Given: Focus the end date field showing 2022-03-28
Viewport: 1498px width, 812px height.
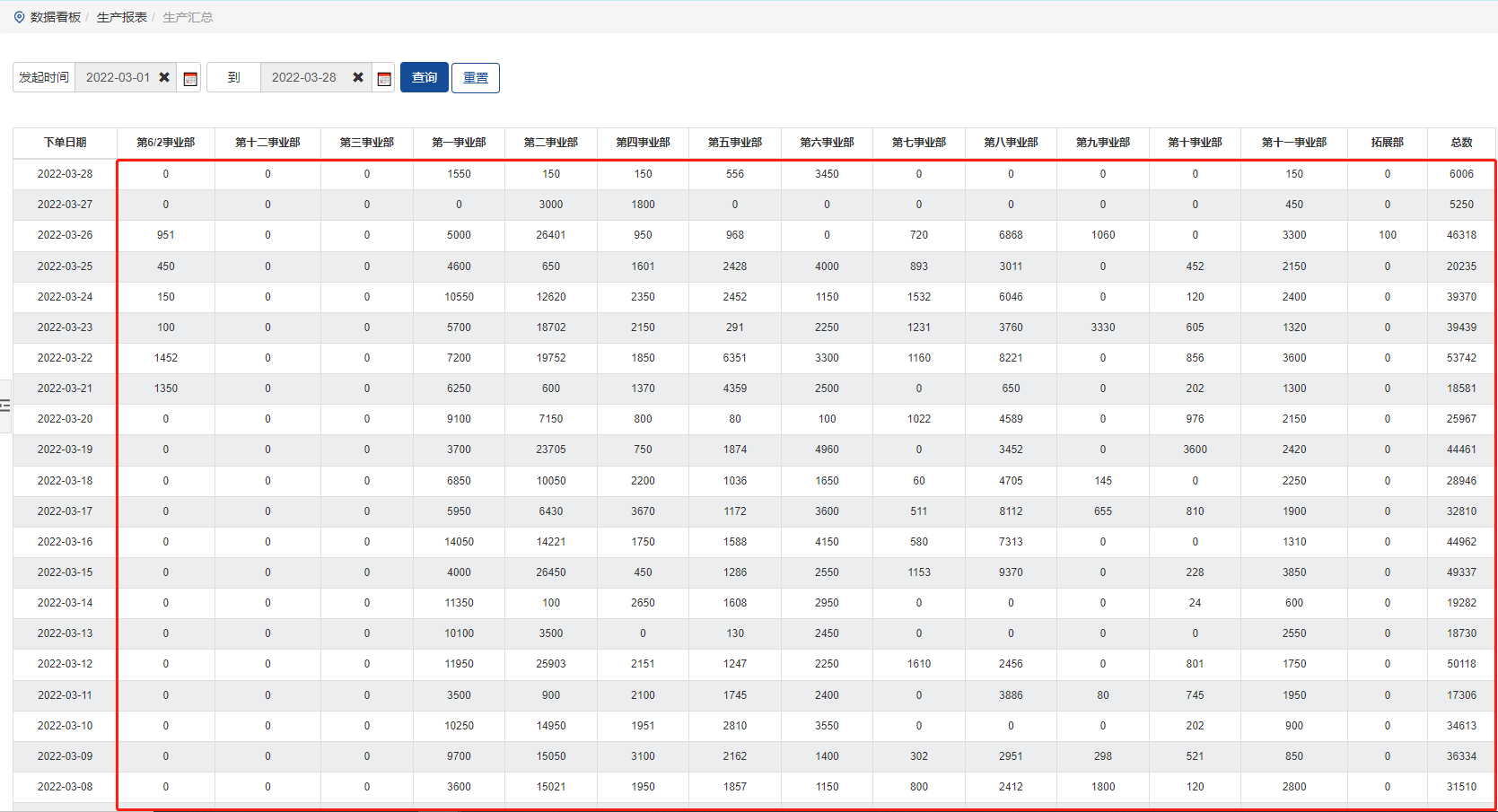Looking at the screenshot, I should click(x=303, y=77).
